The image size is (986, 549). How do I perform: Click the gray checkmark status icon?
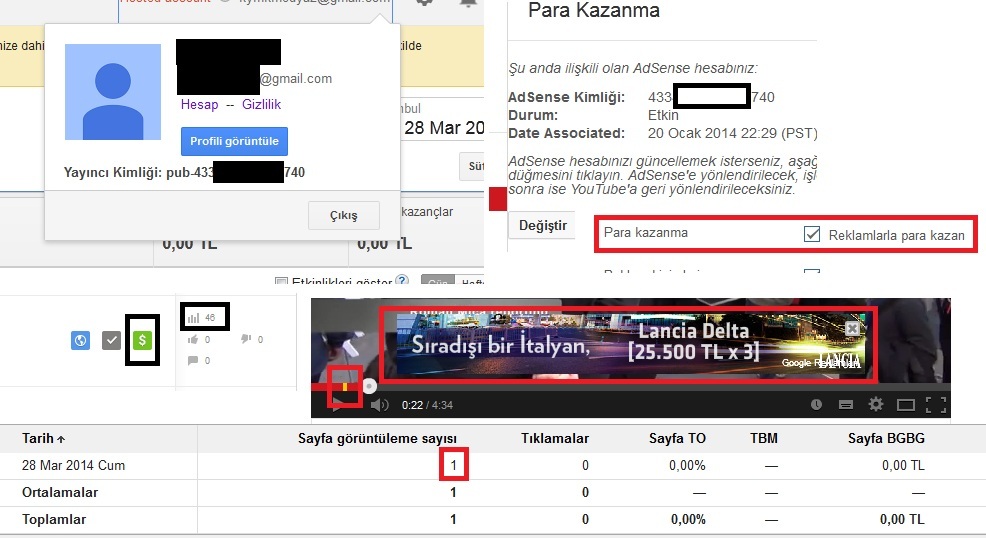[x=111, y=340]
